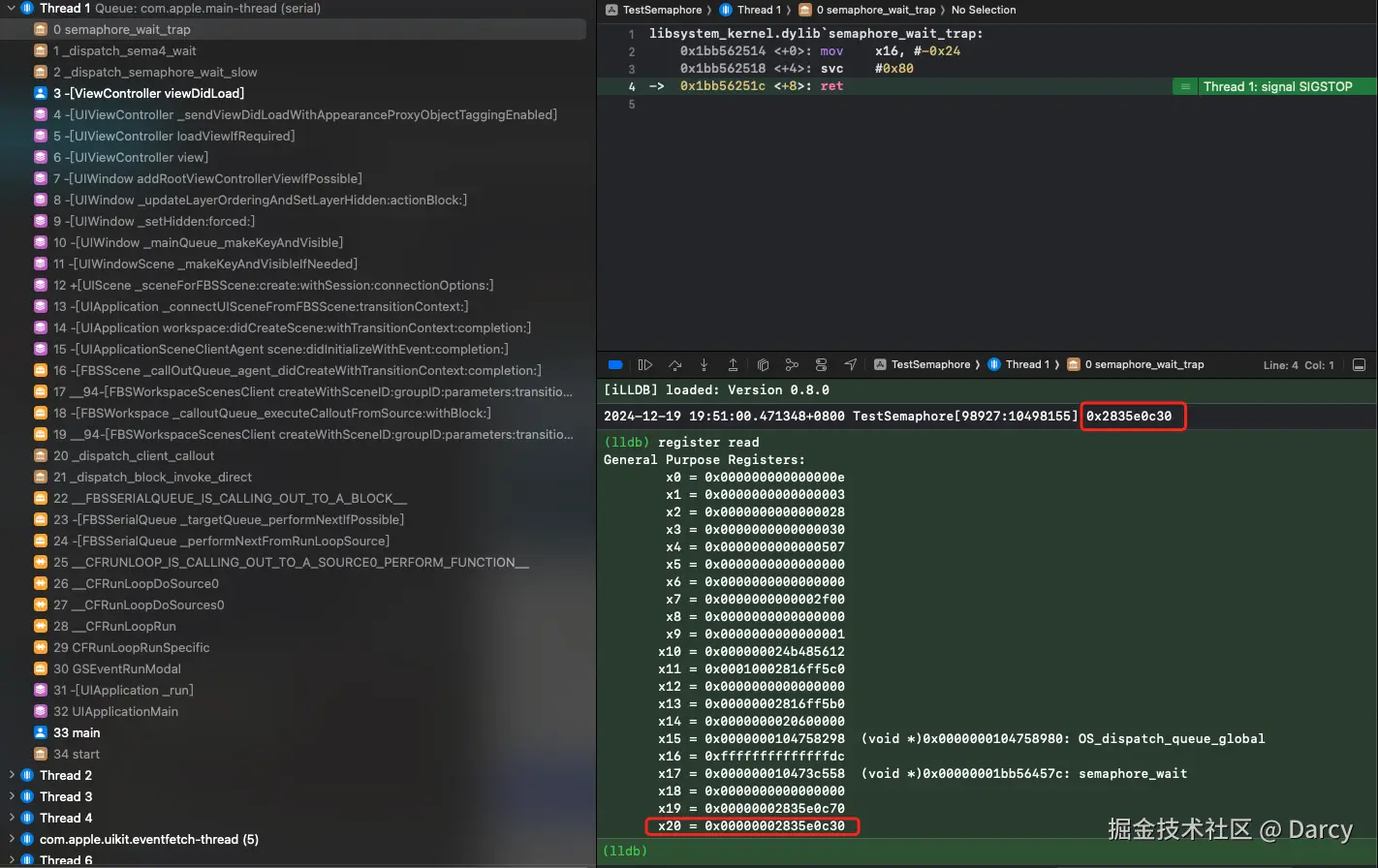Click the [iLLDB] loaded: Version 0.8.0 line
Screen dimensions: 1378x868
tap(716, 390)
